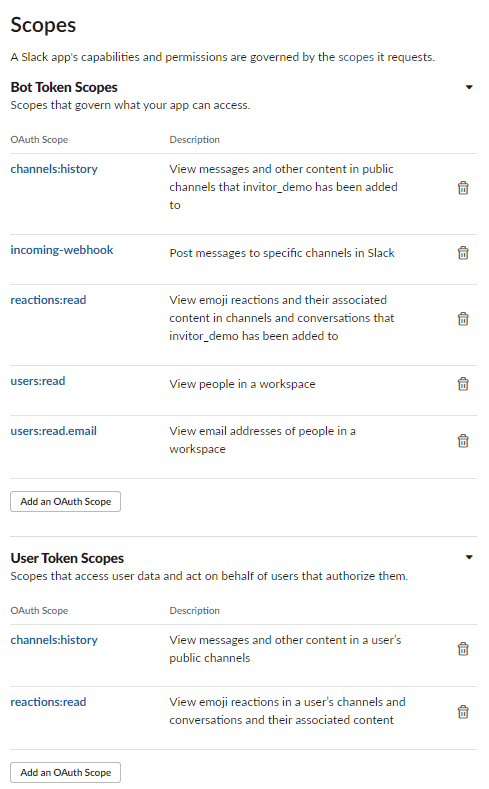This screenshot has height=789, width=489.
Task: Add an OAuth Scope under Bot Token Scopes
Action: 65,501
